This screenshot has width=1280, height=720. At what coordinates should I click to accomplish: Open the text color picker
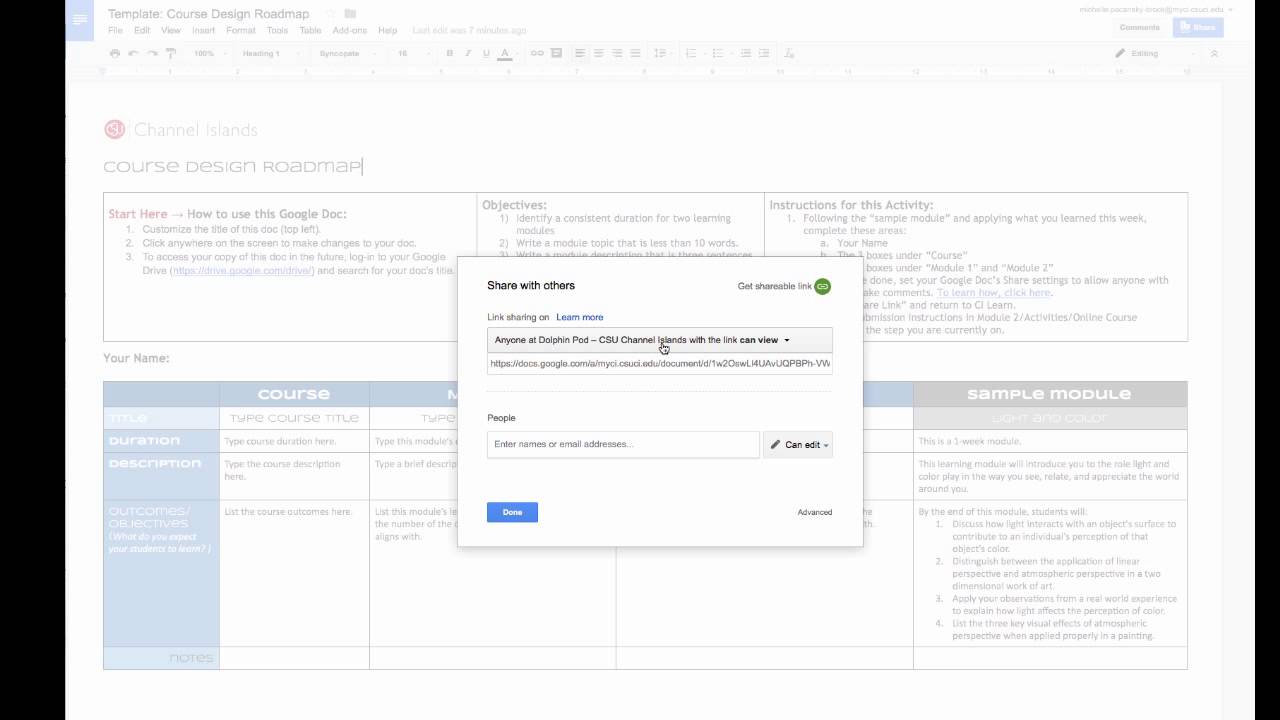click(x=506, y=53)
